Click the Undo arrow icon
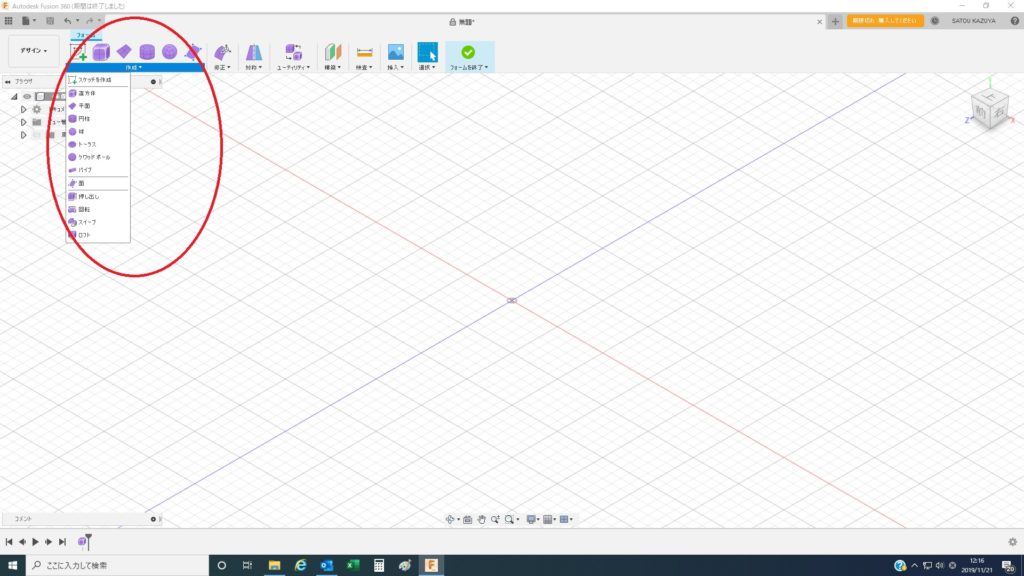Screen dimensions: 1024x576 68,21
